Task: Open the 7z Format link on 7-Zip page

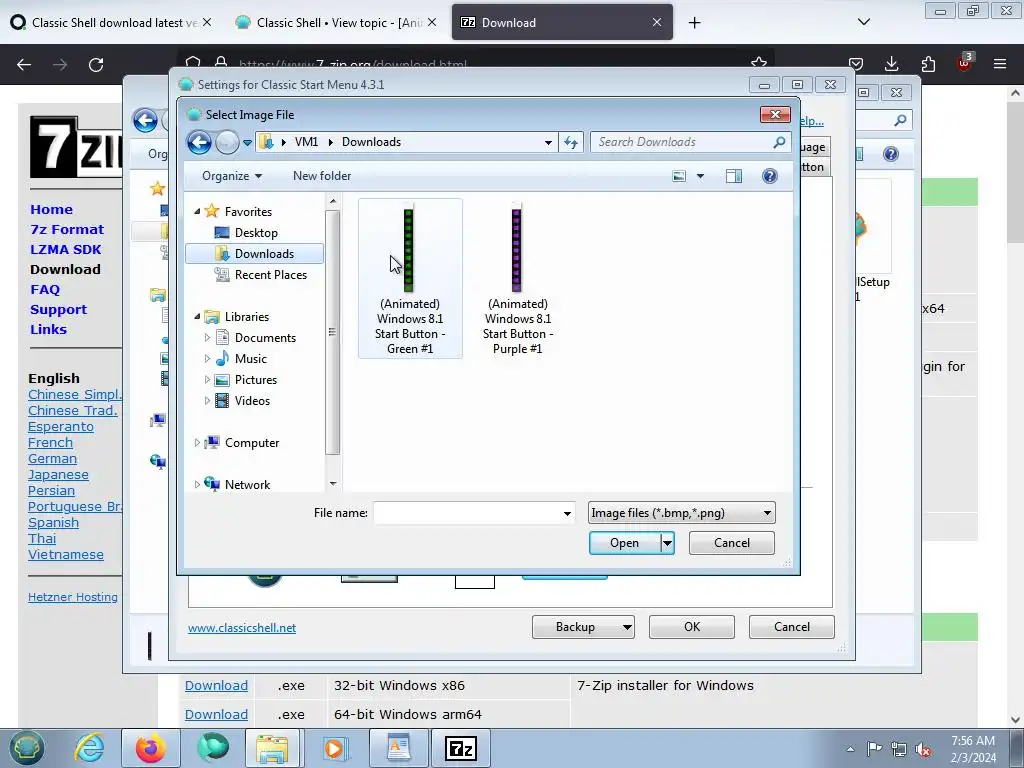Action: click(67, 229)
